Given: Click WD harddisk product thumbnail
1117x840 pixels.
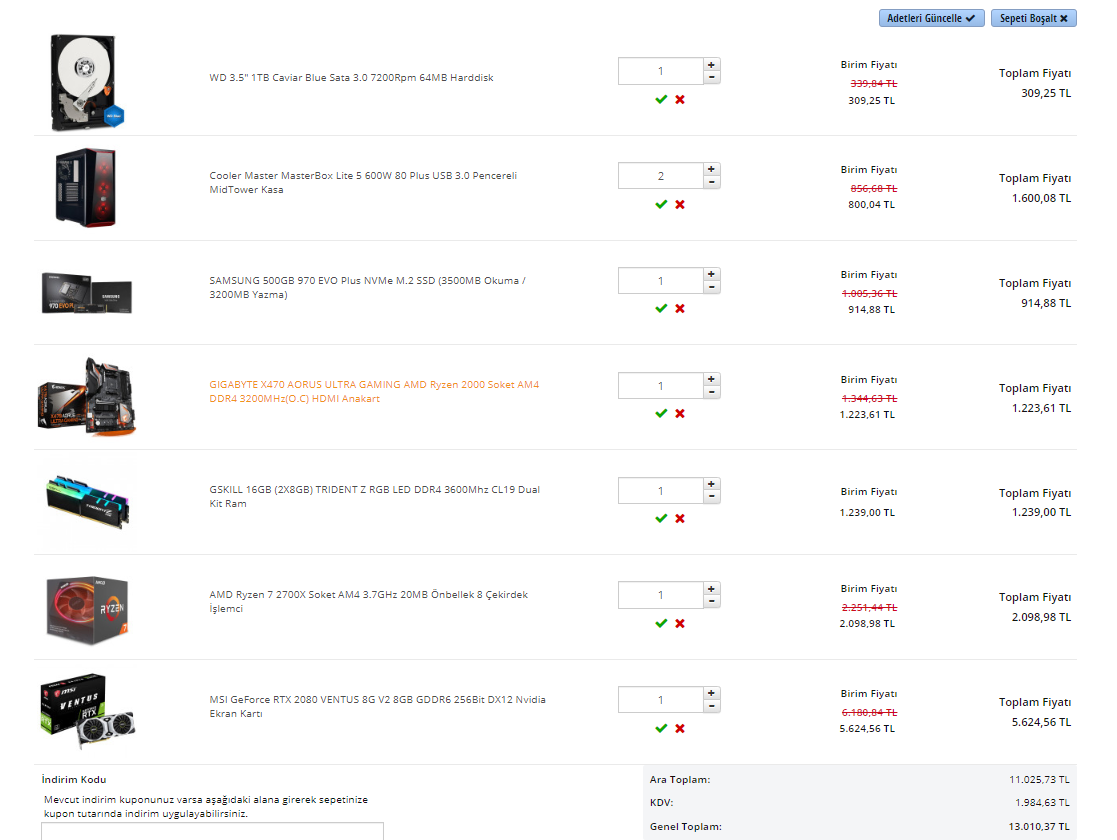Looking at the screenshot, I should (x=86, y=83).
